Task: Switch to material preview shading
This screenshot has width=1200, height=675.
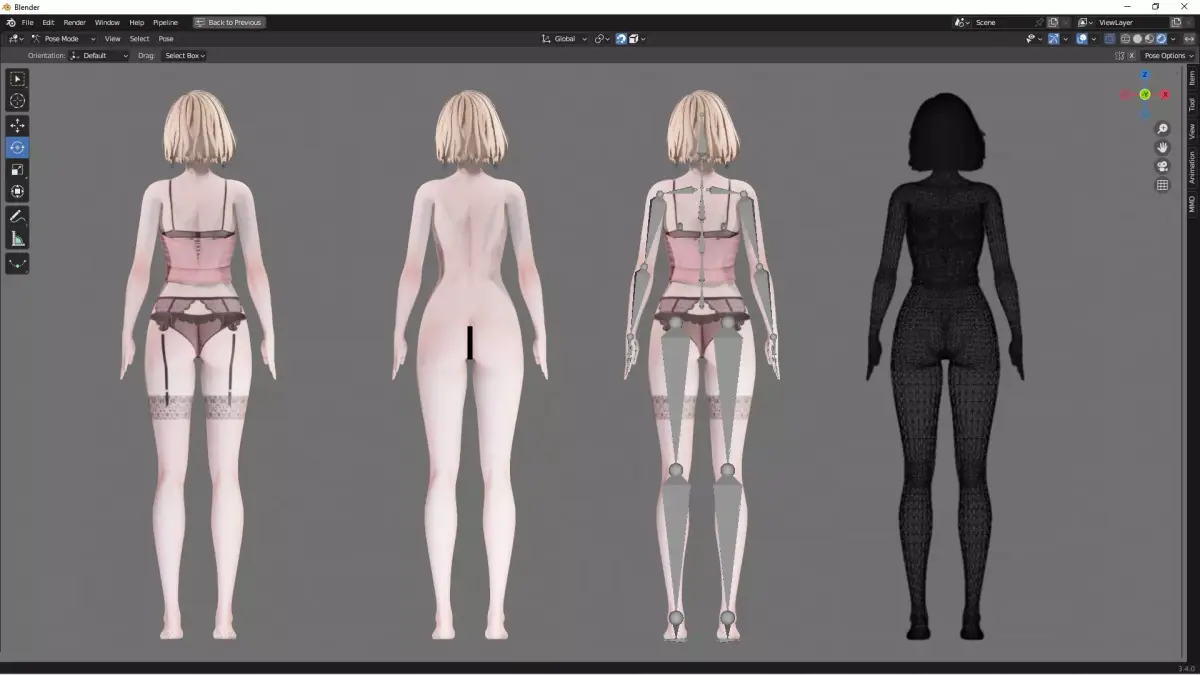Action: (1149, 39)
